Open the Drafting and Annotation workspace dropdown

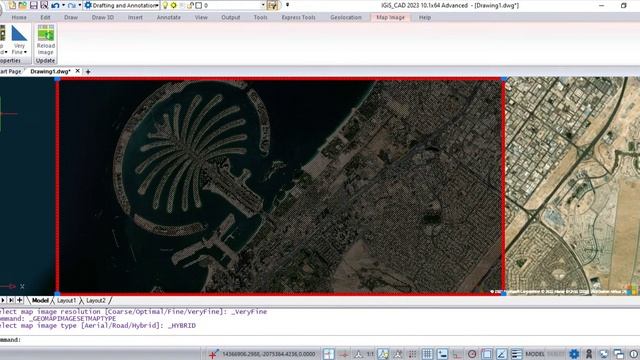(121, 5)
